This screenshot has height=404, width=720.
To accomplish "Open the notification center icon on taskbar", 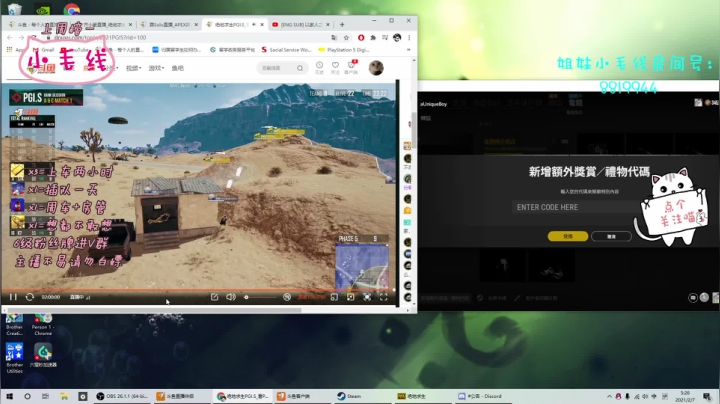I will coord(708,396).
